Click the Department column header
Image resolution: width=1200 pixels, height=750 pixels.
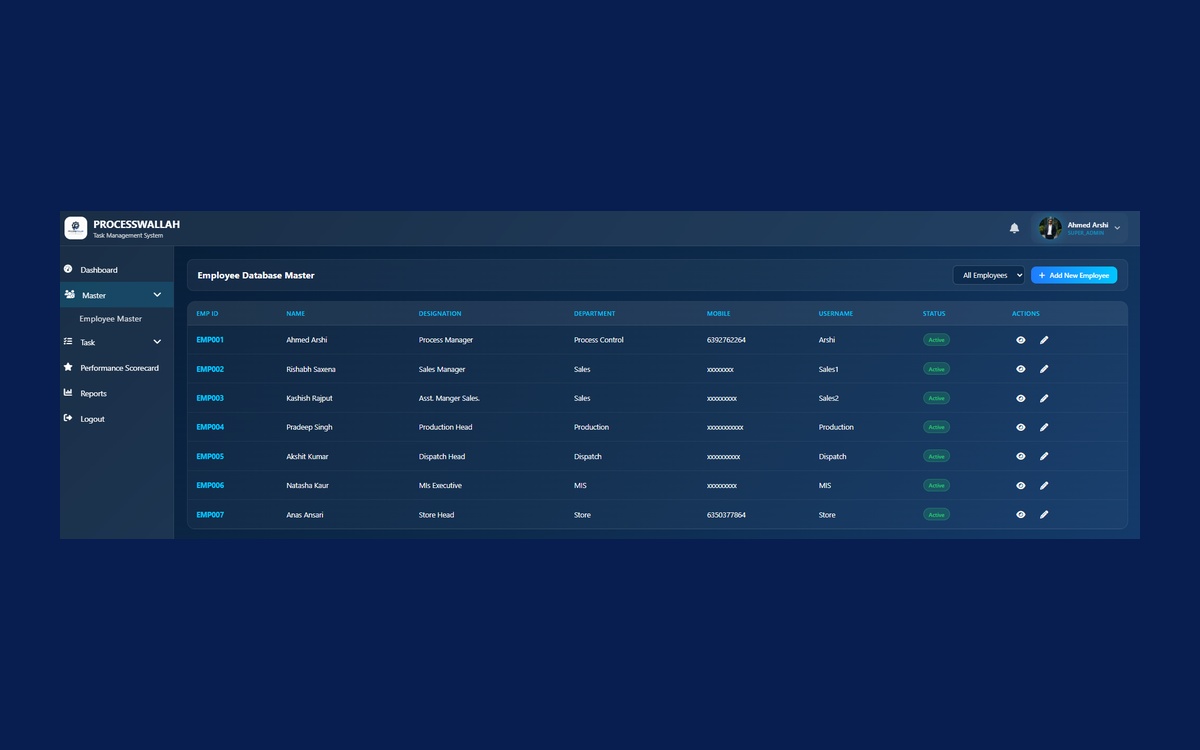point(595,314)
